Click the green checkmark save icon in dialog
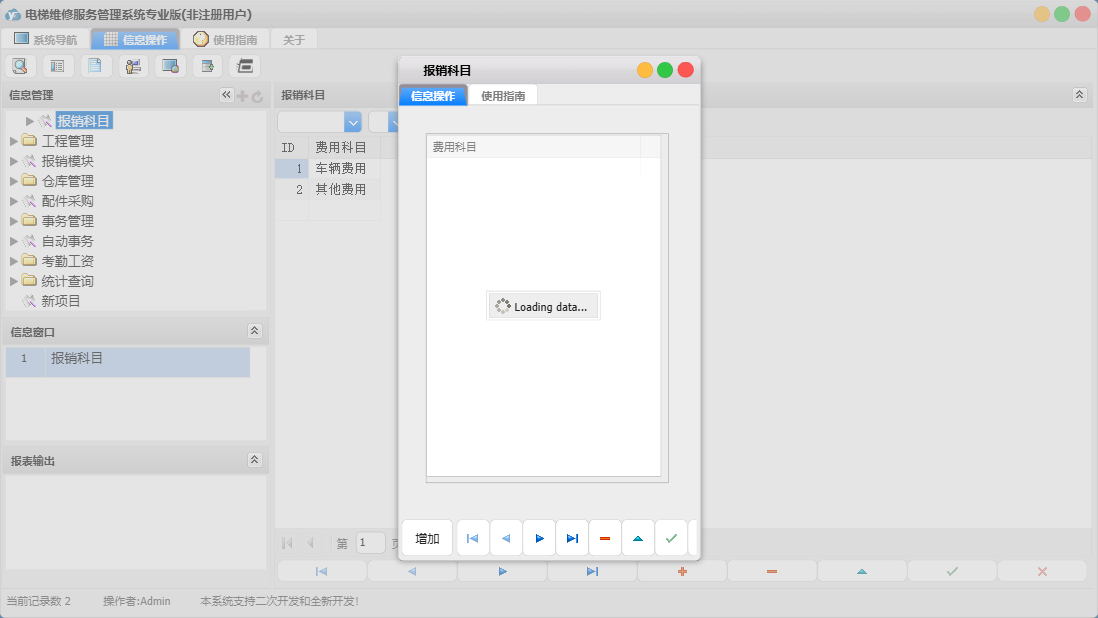This screenshot has height=618, width=1098. point(671,538)
